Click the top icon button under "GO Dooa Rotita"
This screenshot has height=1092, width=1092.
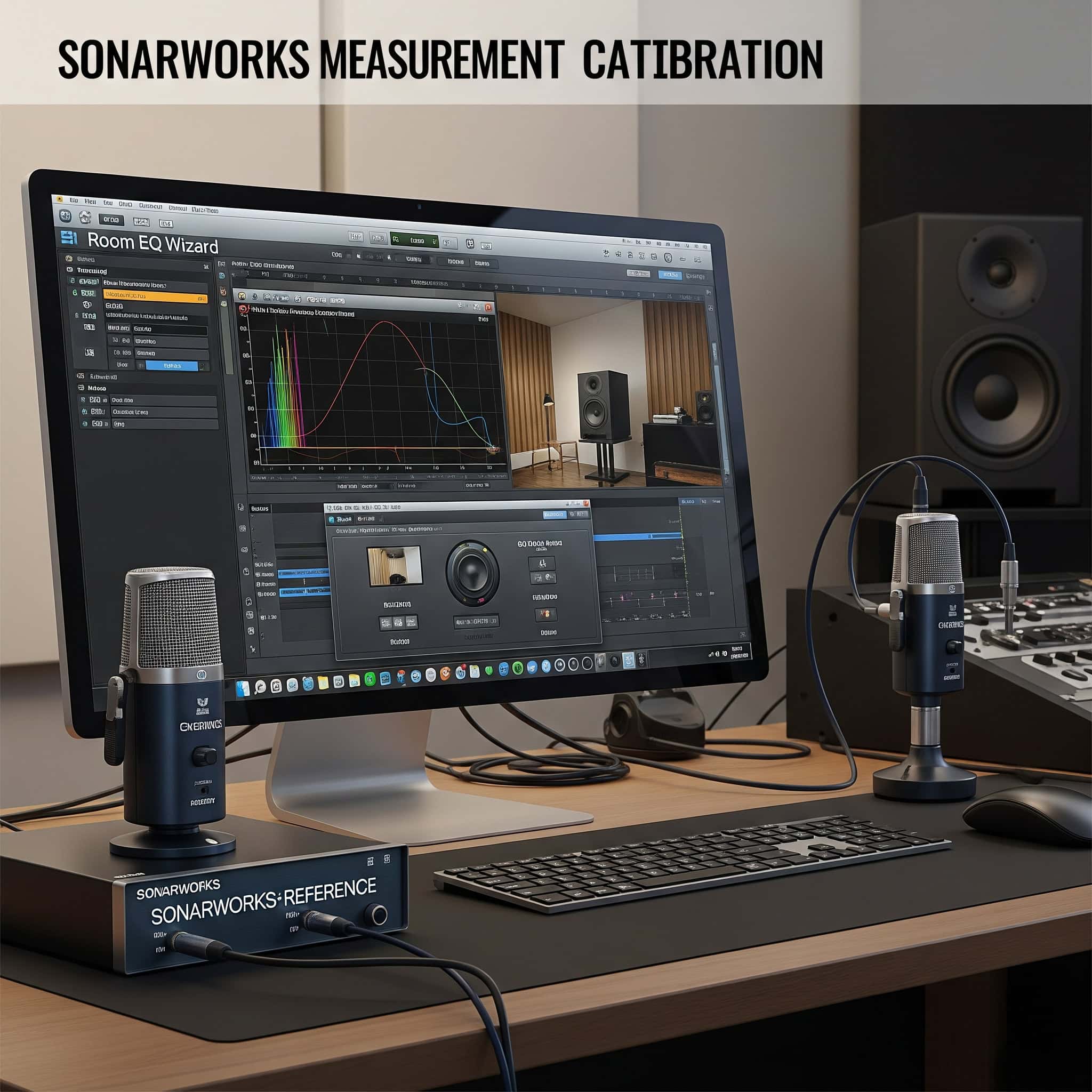click(542, 564)
